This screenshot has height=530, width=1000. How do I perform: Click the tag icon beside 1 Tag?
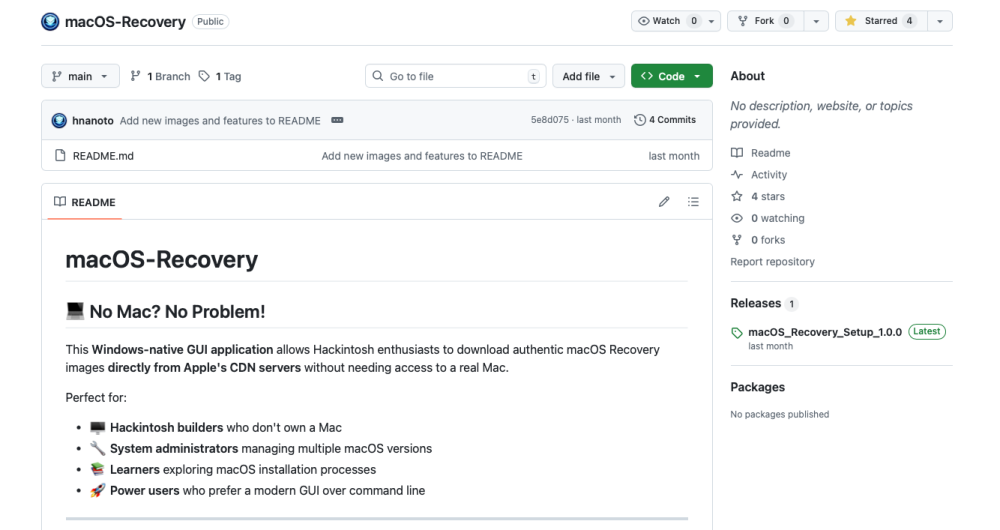click(204, 76)
